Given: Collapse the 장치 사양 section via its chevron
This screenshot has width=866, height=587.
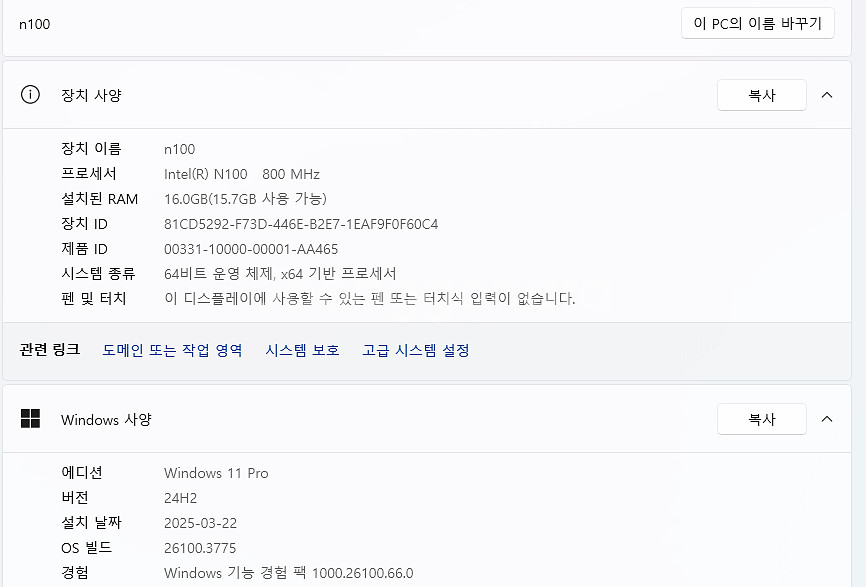Looking at the screenshot, I should pyautogui.click(x=827, y=94).
